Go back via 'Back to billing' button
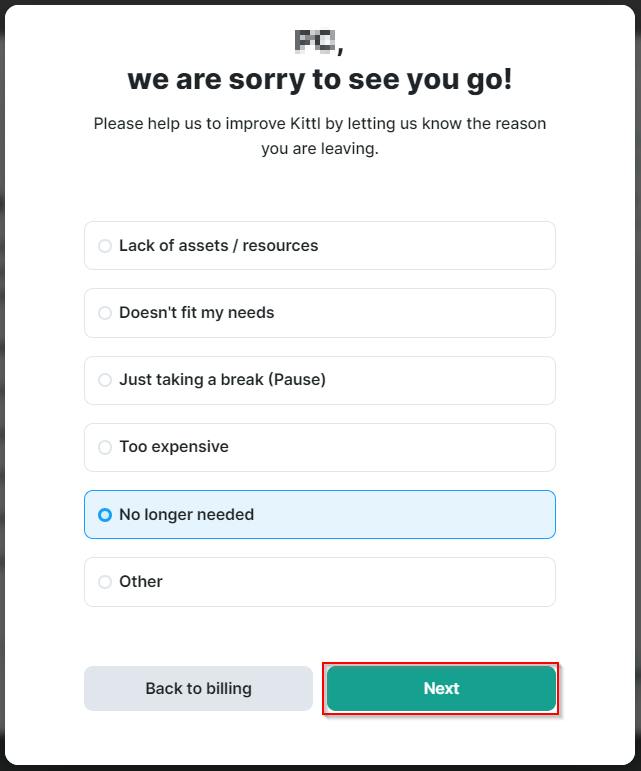 click(x=198, y=689)
